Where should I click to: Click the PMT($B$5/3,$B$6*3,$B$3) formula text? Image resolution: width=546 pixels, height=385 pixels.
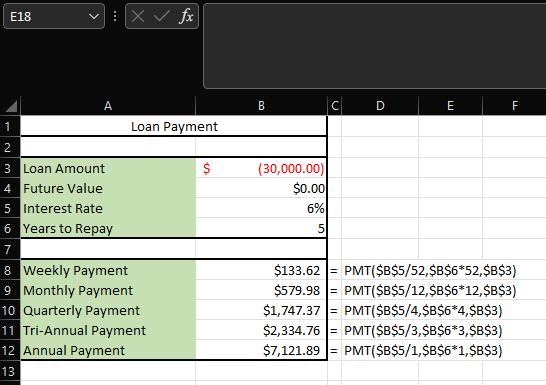pyautogui.click(x=423, y=330)
